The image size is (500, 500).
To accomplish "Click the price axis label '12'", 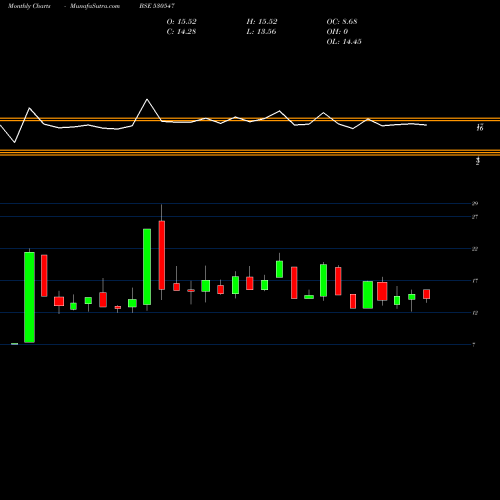I will pos(475,313).
